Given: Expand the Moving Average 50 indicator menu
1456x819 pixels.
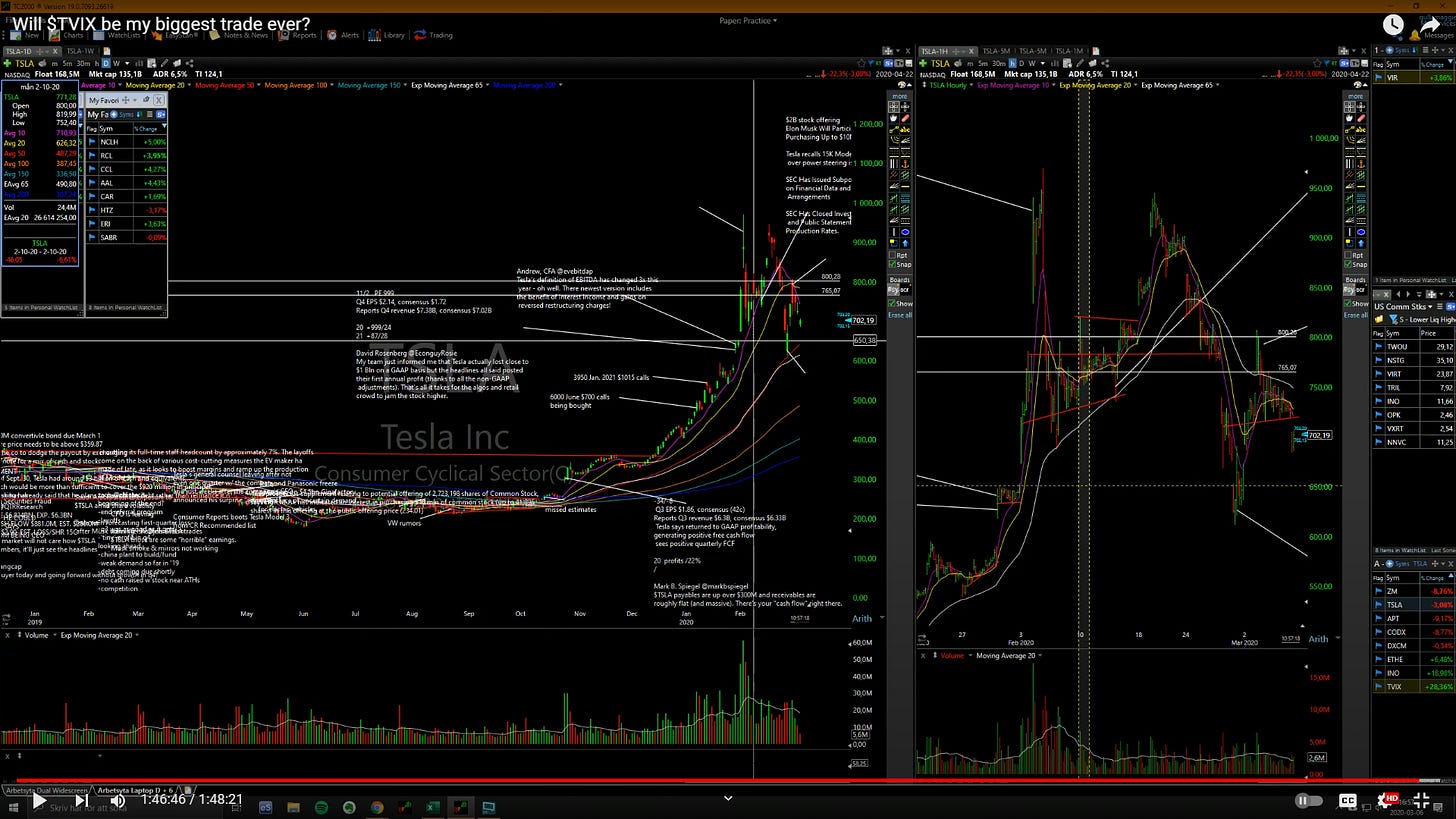Looking at the screenshot, I should 258,85.
